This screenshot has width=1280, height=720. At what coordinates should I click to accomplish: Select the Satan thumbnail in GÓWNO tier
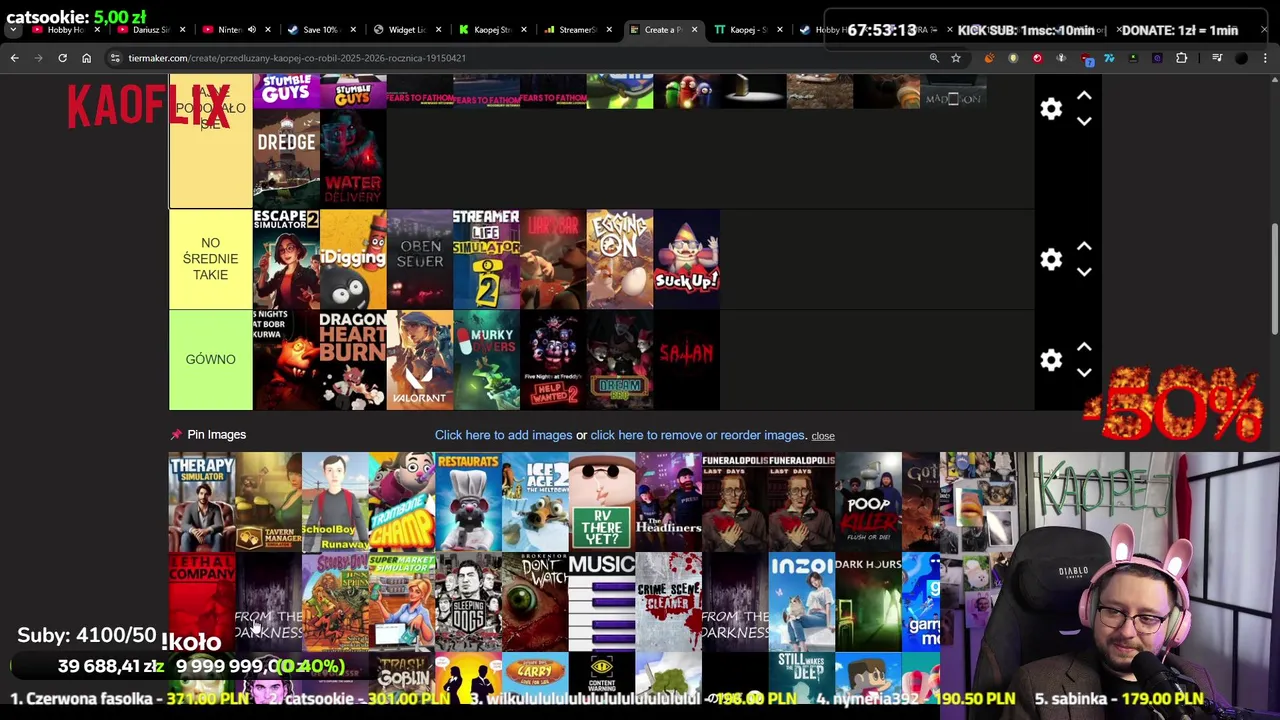[x=687, y=360]
